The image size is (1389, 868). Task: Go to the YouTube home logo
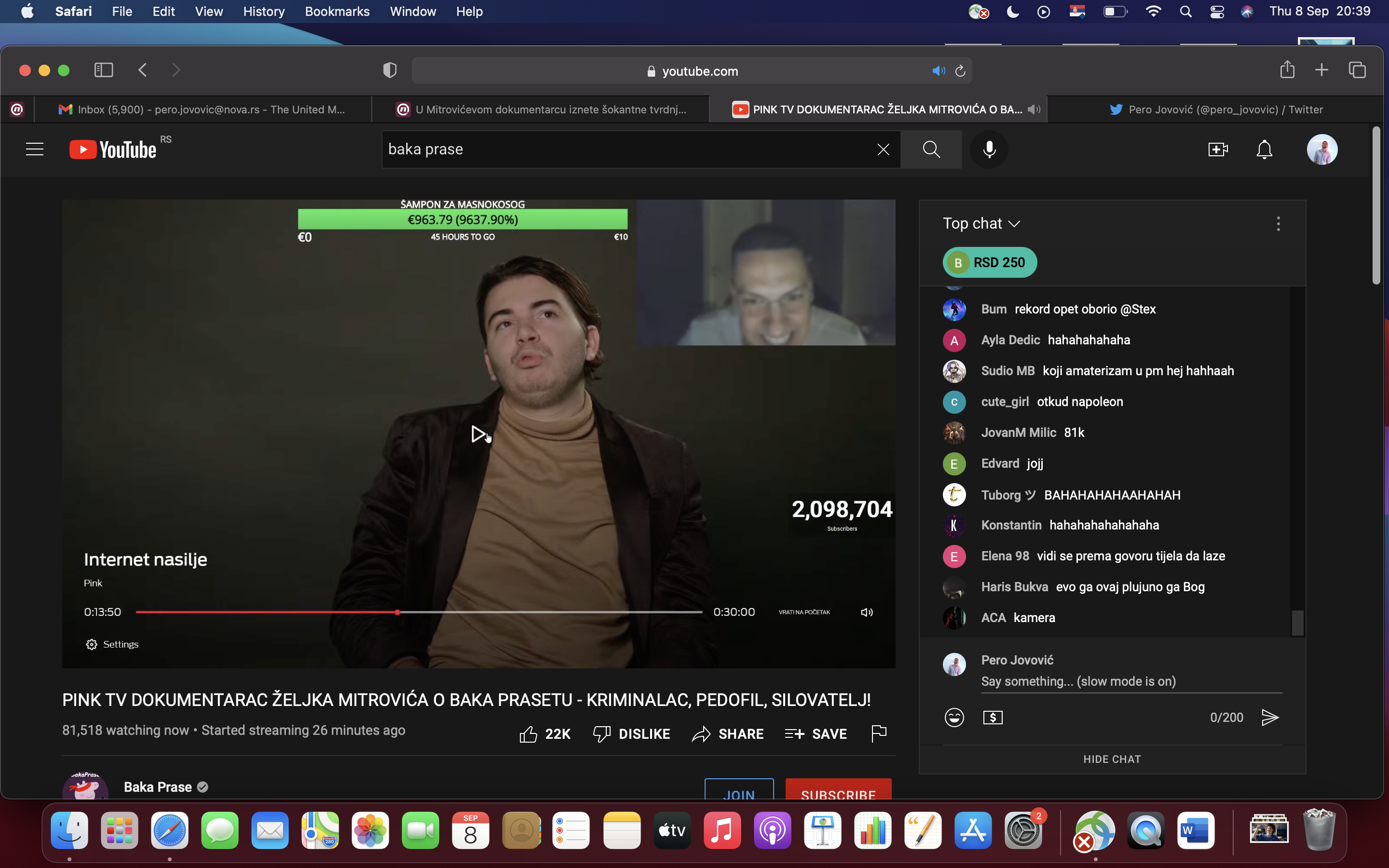(113, 149)
